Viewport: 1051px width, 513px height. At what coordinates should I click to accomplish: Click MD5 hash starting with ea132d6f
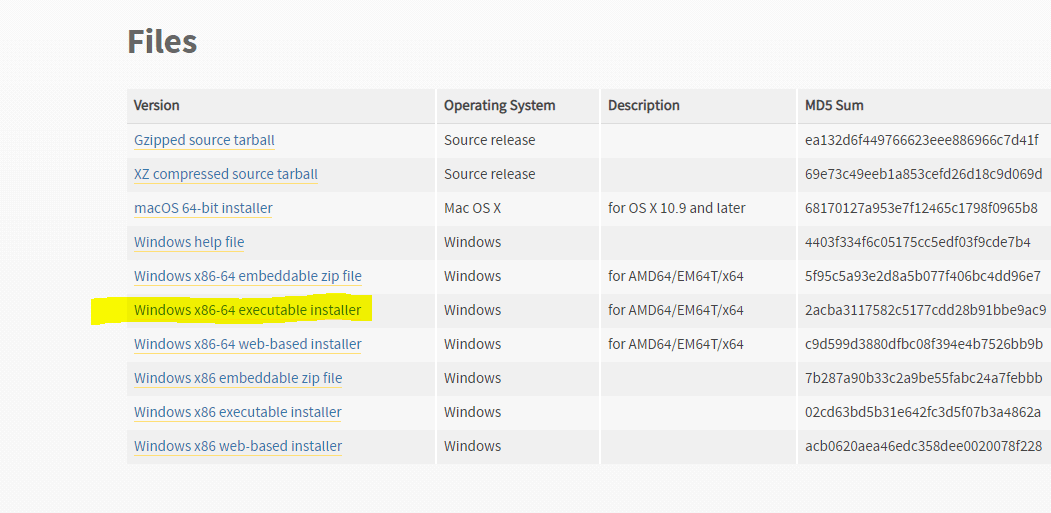click(x=921, y=140)
